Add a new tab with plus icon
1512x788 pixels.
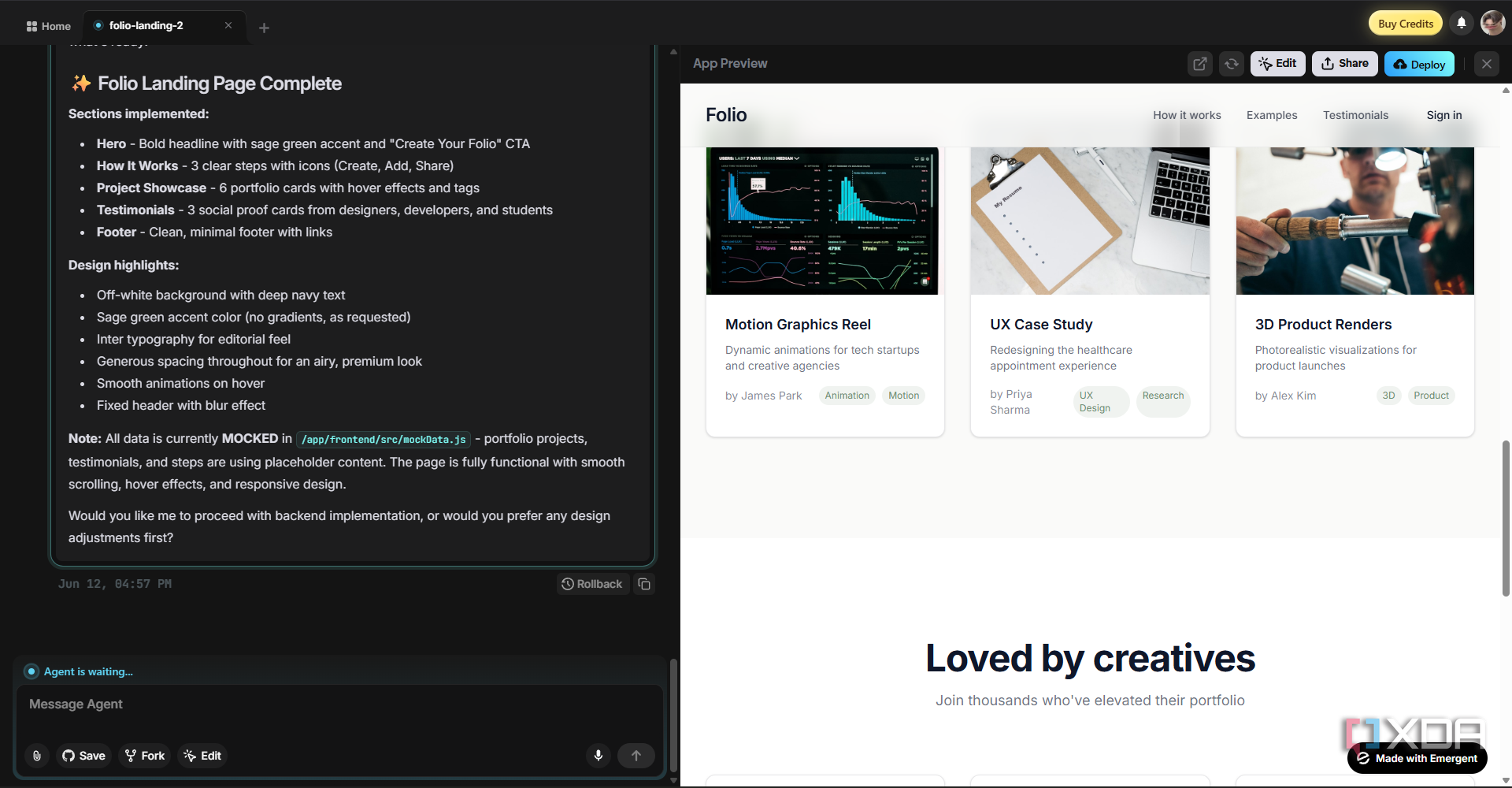[265, 28]
